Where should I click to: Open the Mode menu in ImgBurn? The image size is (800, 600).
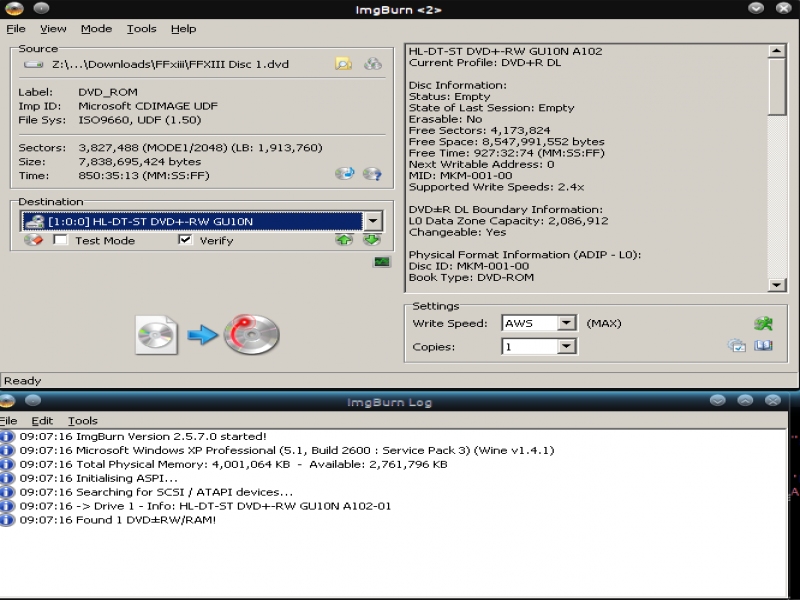96,29
